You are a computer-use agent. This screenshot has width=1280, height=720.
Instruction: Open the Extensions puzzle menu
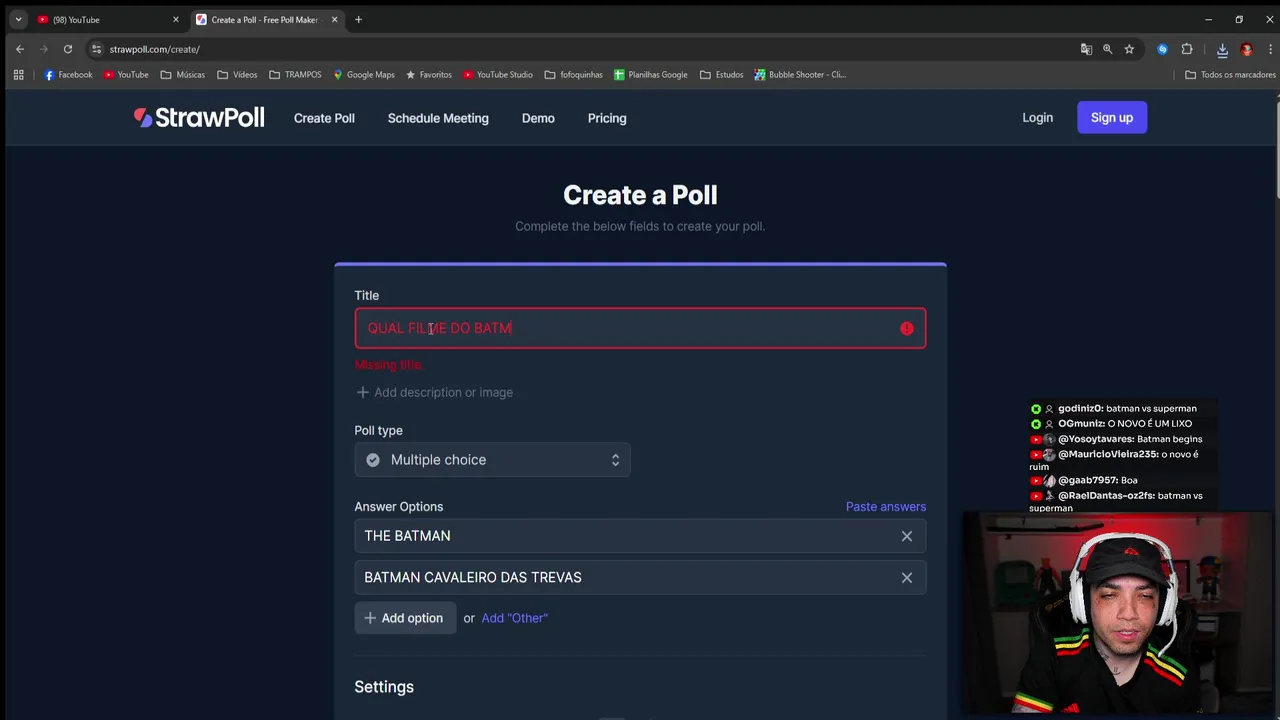[x=1187, y=49]
